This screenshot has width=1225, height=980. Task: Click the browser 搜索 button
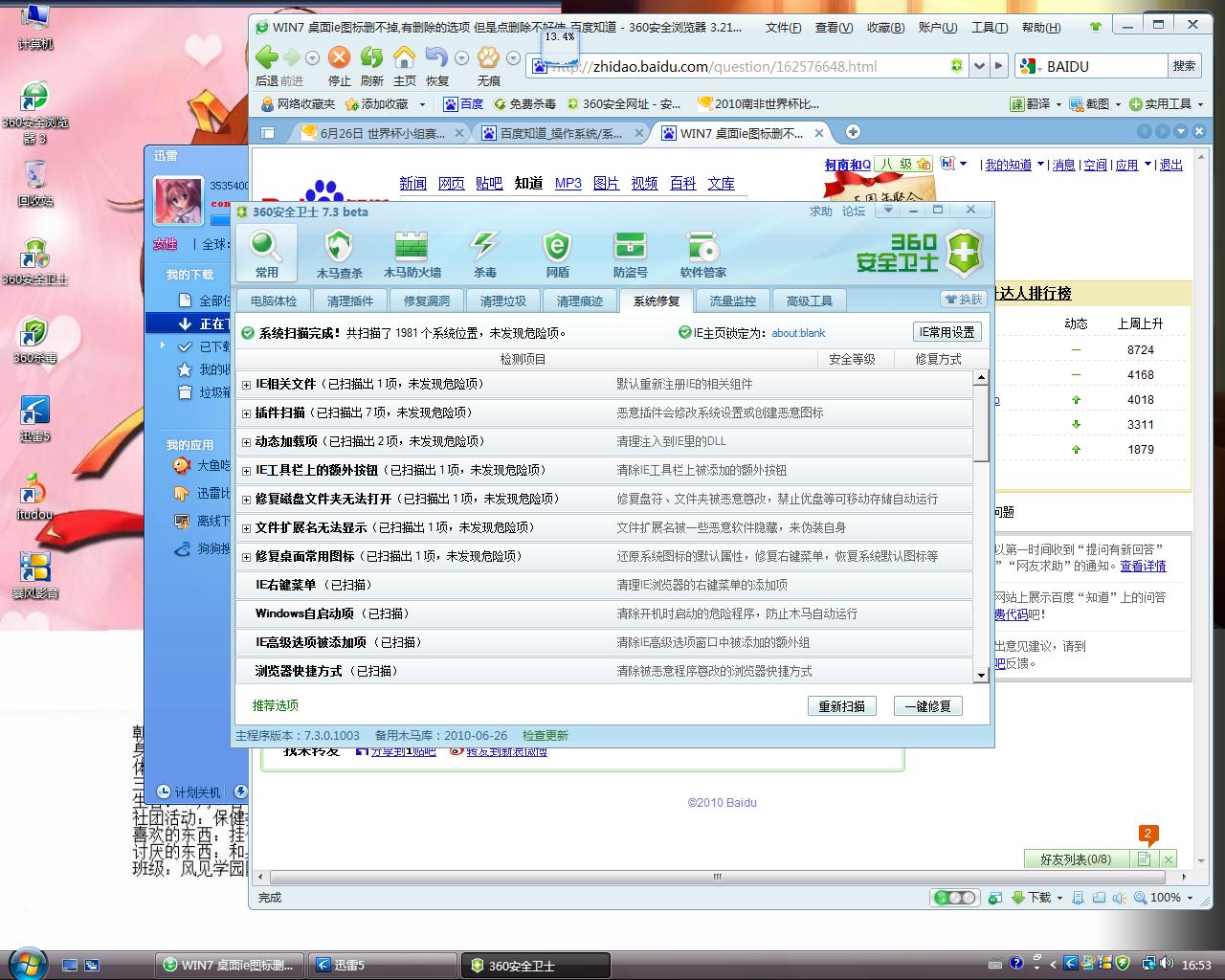click(x=1184, y=66)
